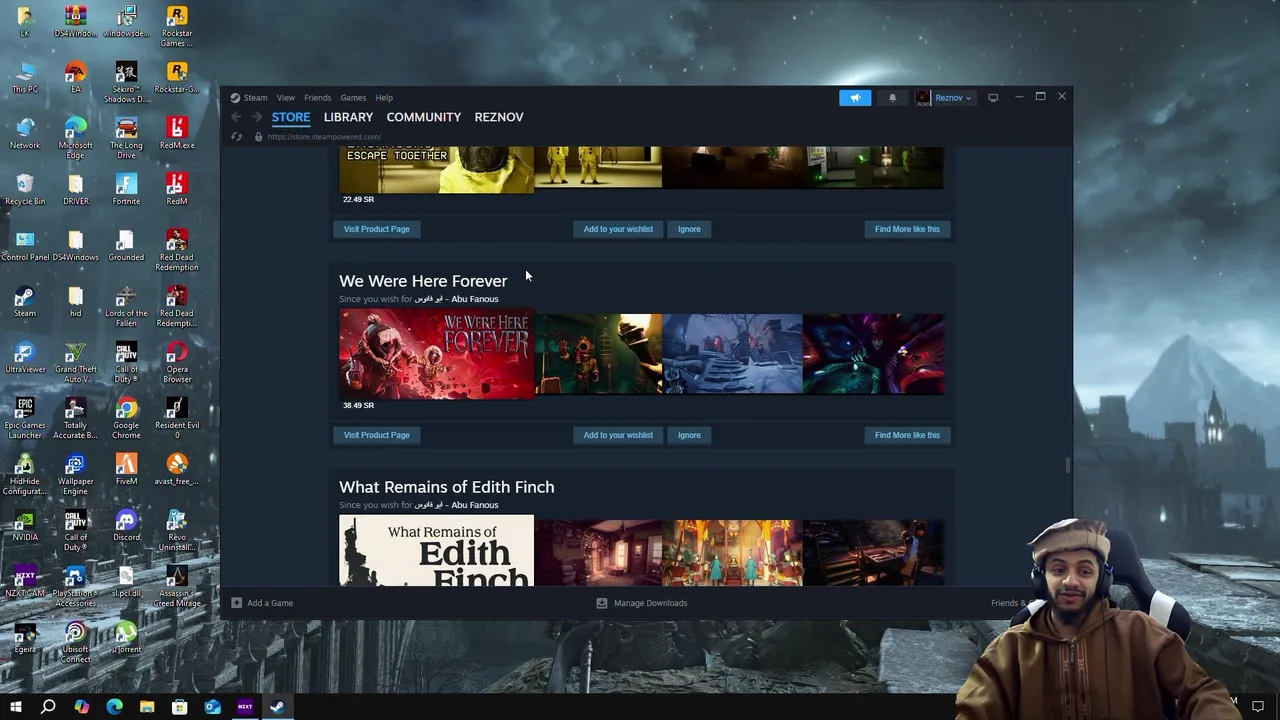Click Add a Game at bottom left
The width and height of the screenshot is (1280, 720).
[262, 603]
